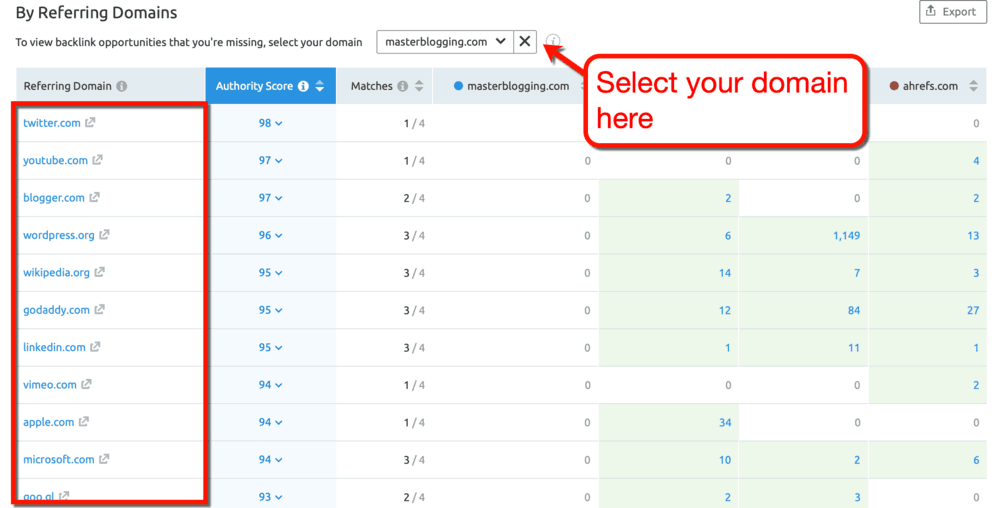Click 10 backlinks value in microsoft.com row
Image resolution: width=1000 pixels, height=508 pixels.
725,460
